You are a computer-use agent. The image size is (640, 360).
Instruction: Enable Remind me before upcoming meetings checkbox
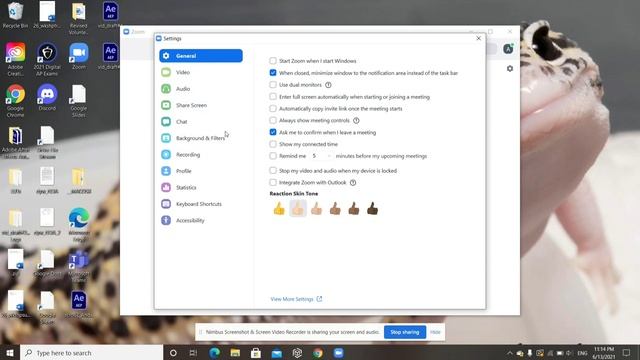pos(273,156)
